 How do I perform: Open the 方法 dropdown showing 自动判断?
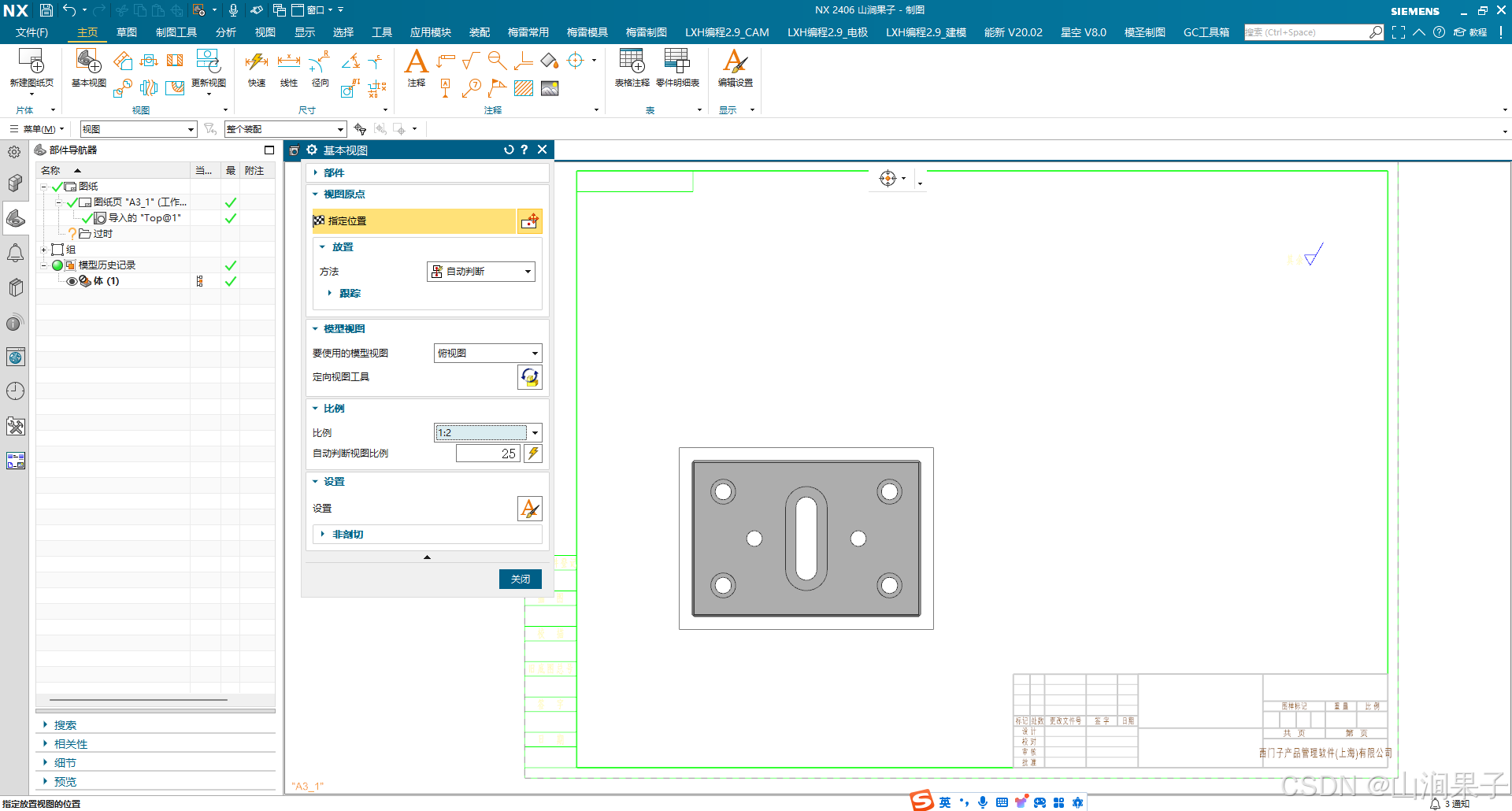480,272
